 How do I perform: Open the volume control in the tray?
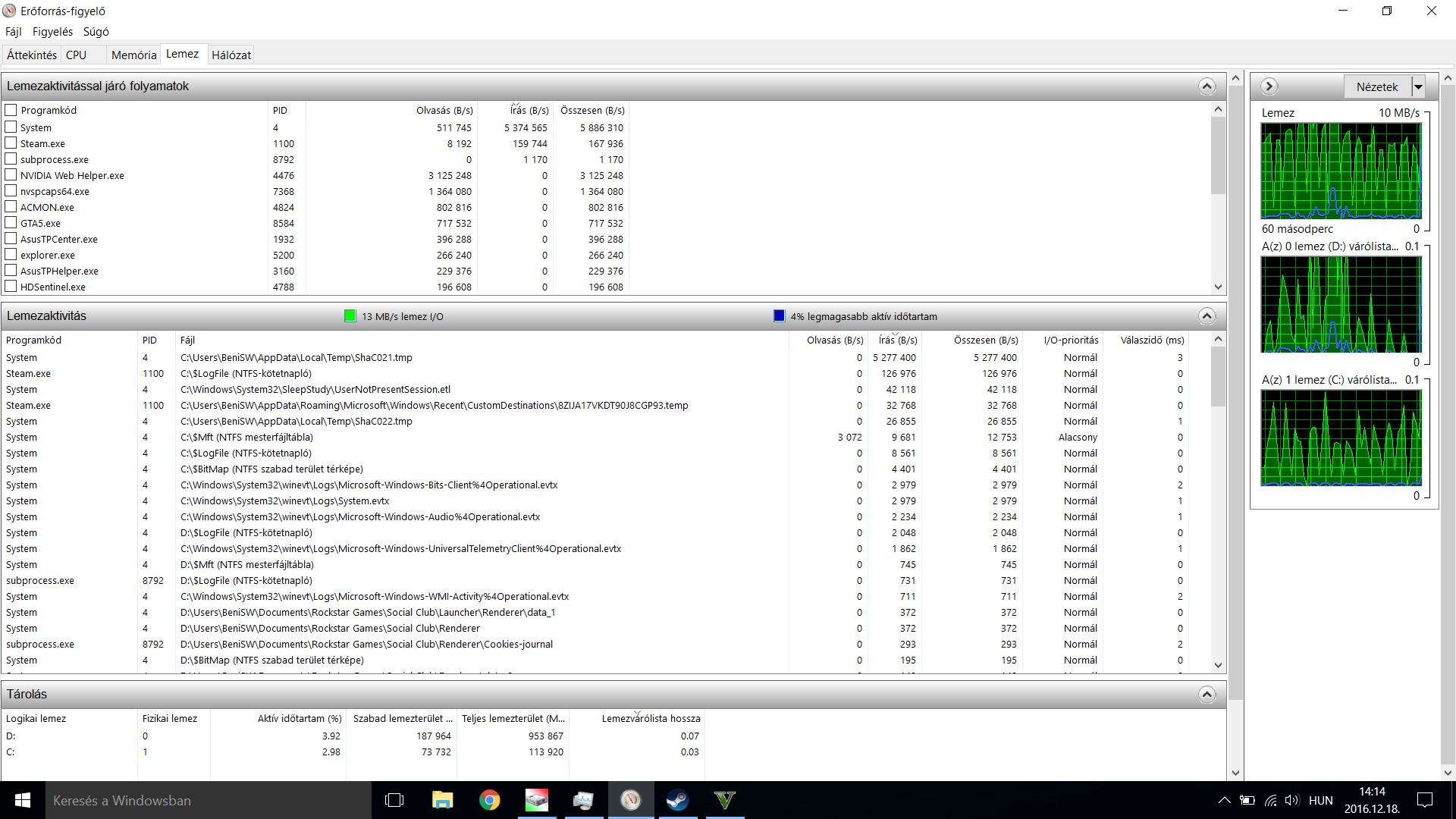tap(1292, 800)
